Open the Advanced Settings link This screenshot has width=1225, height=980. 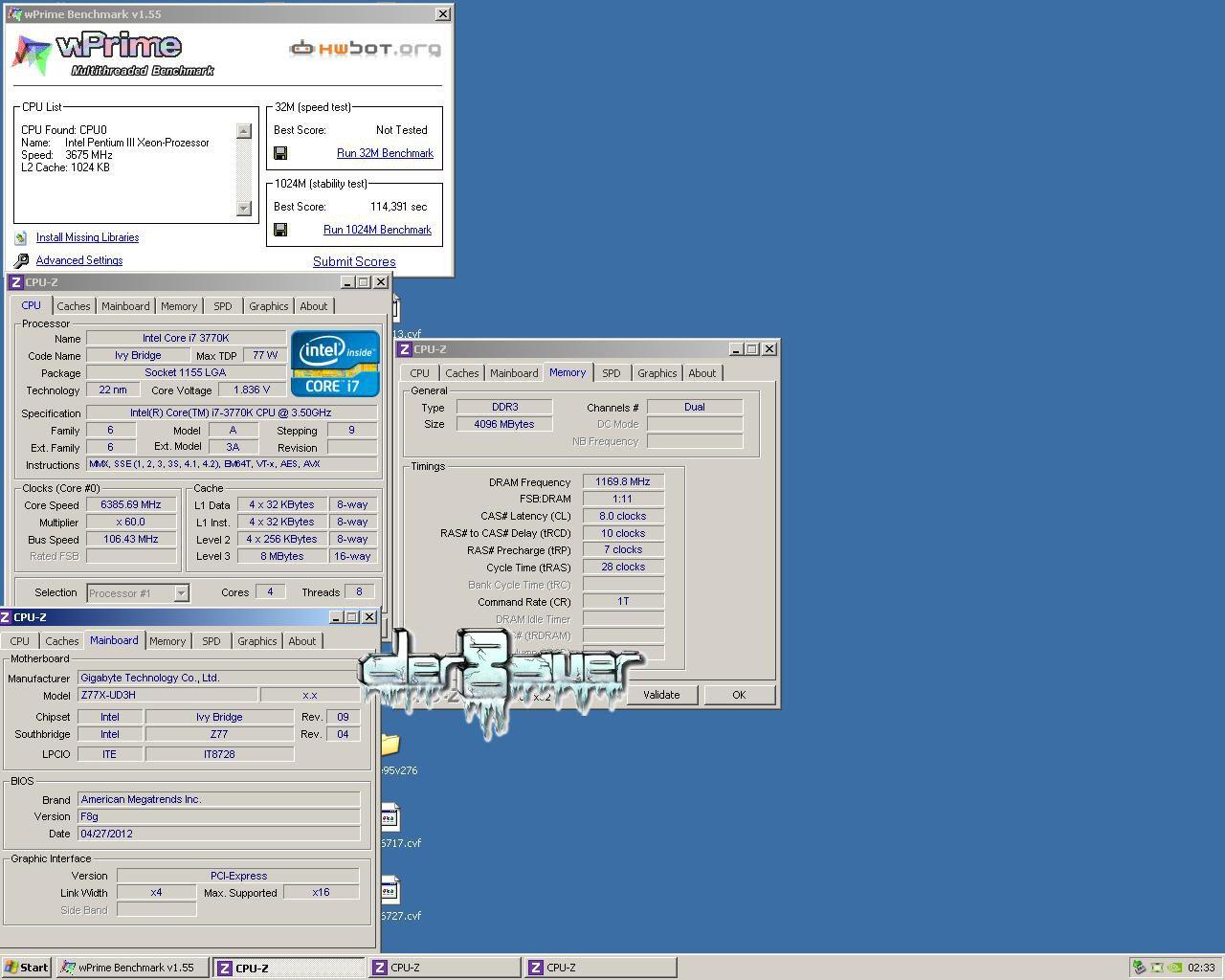point(79,260)
